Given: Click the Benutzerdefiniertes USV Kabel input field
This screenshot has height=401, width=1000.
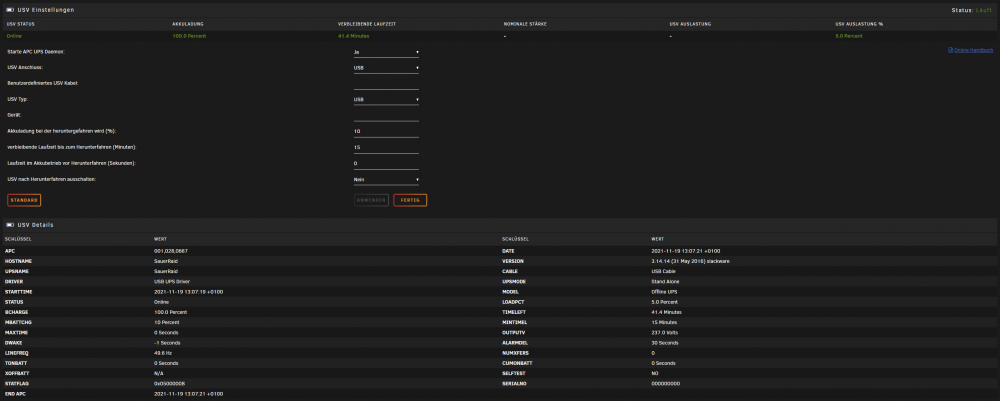Looking at the screenshot, I should coord(386,84).
